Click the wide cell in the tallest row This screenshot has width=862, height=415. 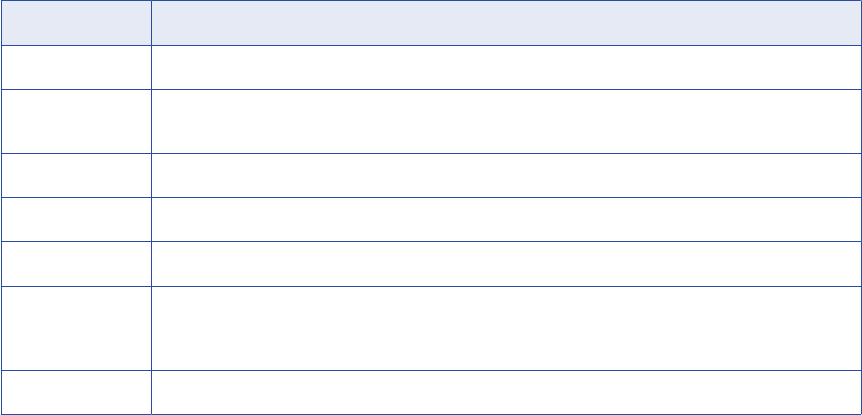pos(505,328)
